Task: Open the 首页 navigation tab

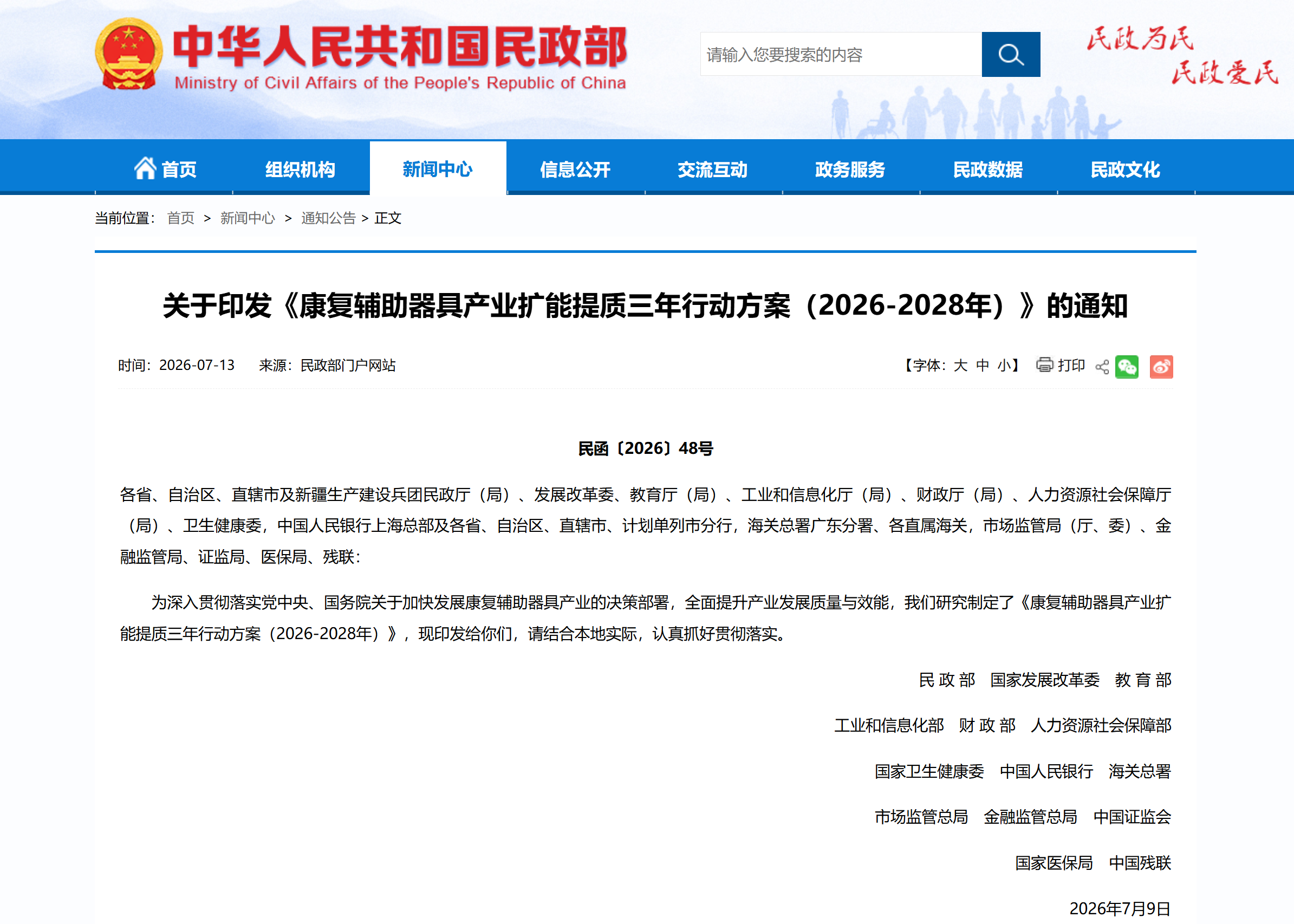Action: tap(165, 169)
